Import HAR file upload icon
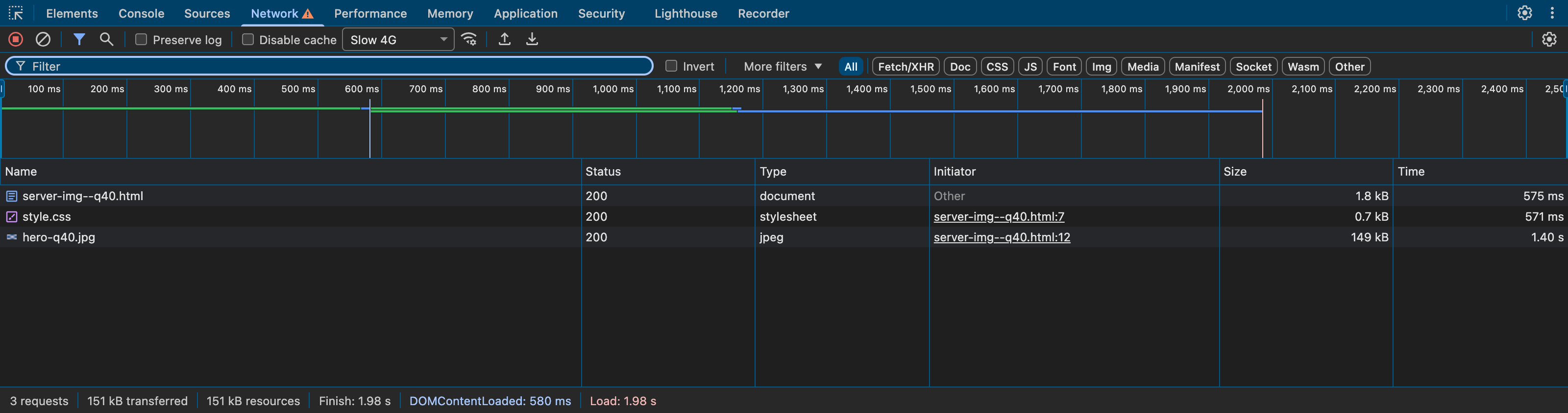The image size is (1568, 413). coord(505,40)
